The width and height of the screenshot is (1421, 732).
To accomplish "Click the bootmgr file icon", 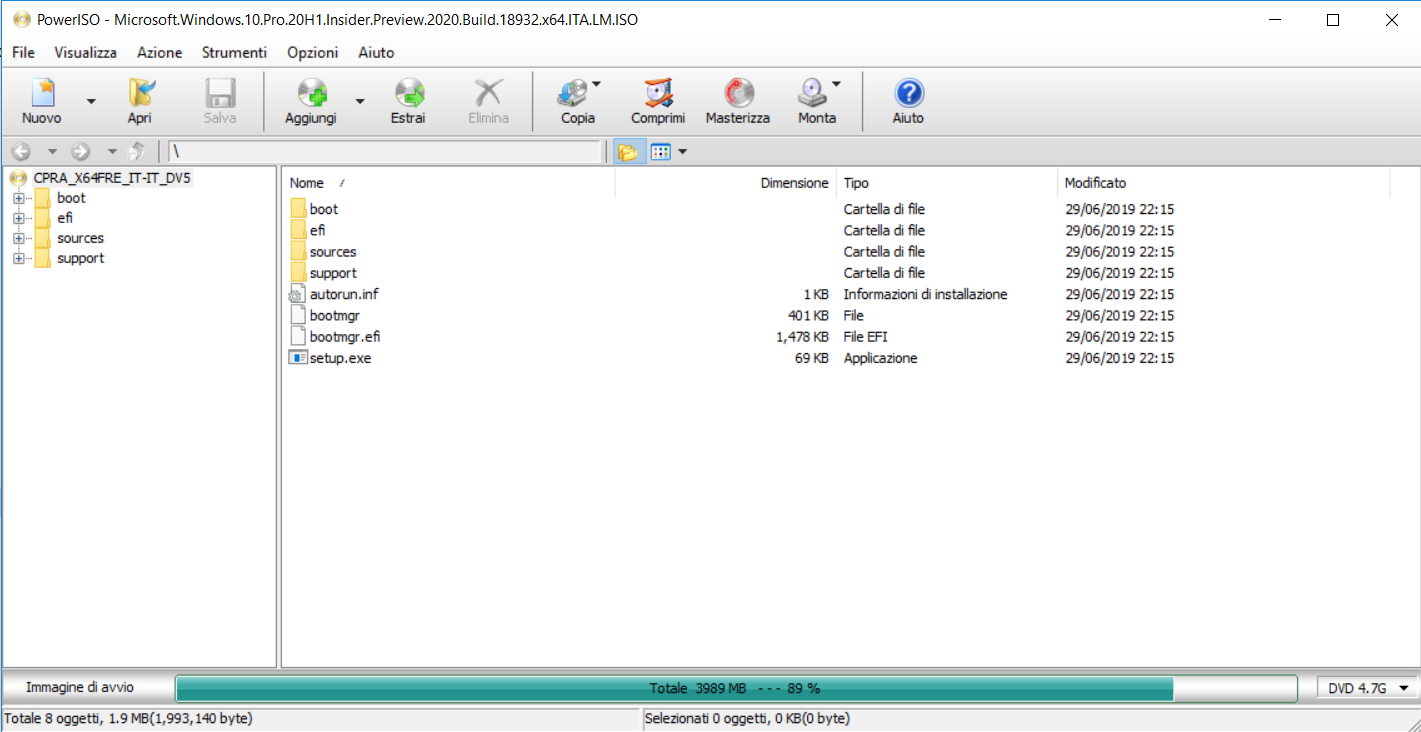I will (298, 315).
